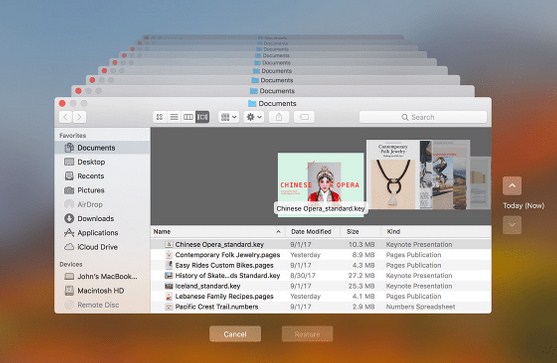Select Contemporary Folk Jewelry.pages file
Viewport: 557px width, 363px height.
click(x=321, y=255)
